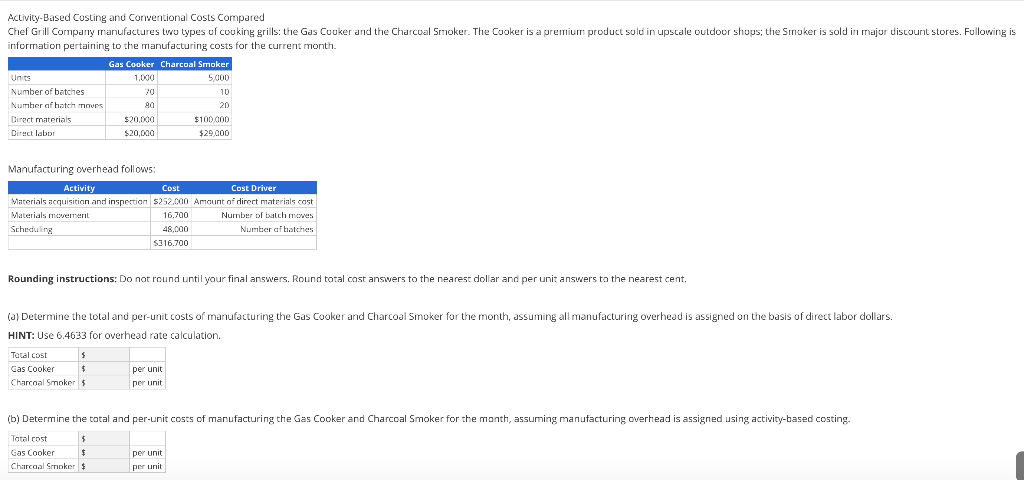The height and width of the screenshot is (480, 1024).
Task: Click 'Number of batch moves' cost driver cell
Action: (253, 215)
